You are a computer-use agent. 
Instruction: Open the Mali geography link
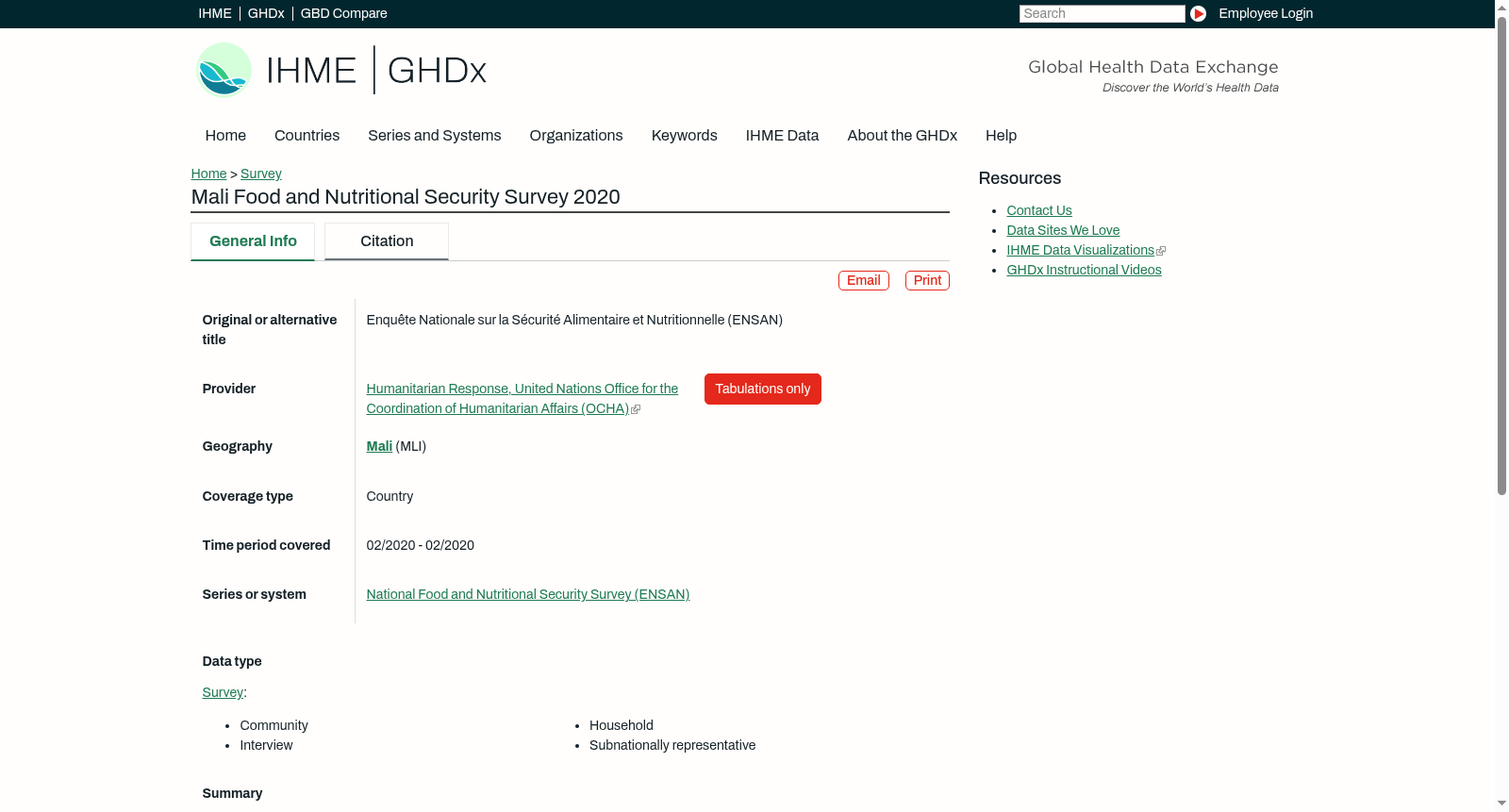point(379,447)
